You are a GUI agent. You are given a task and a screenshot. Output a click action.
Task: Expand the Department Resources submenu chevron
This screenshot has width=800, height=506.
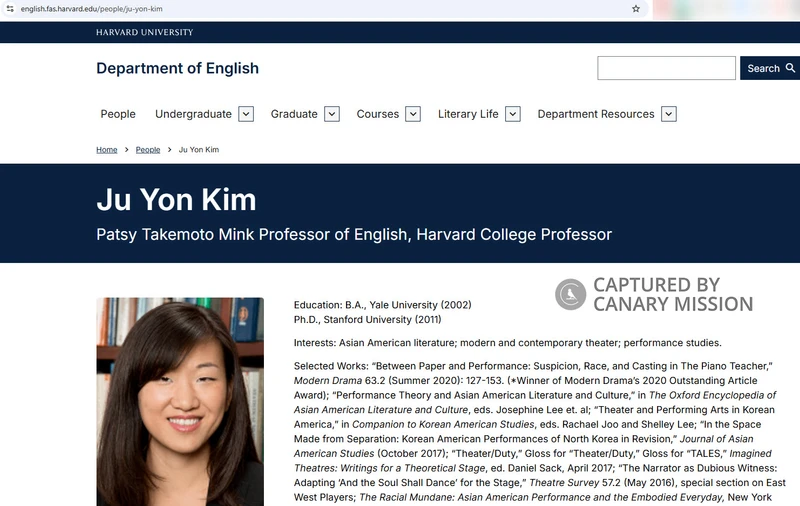pyautogui.click(x=669, y=114)
